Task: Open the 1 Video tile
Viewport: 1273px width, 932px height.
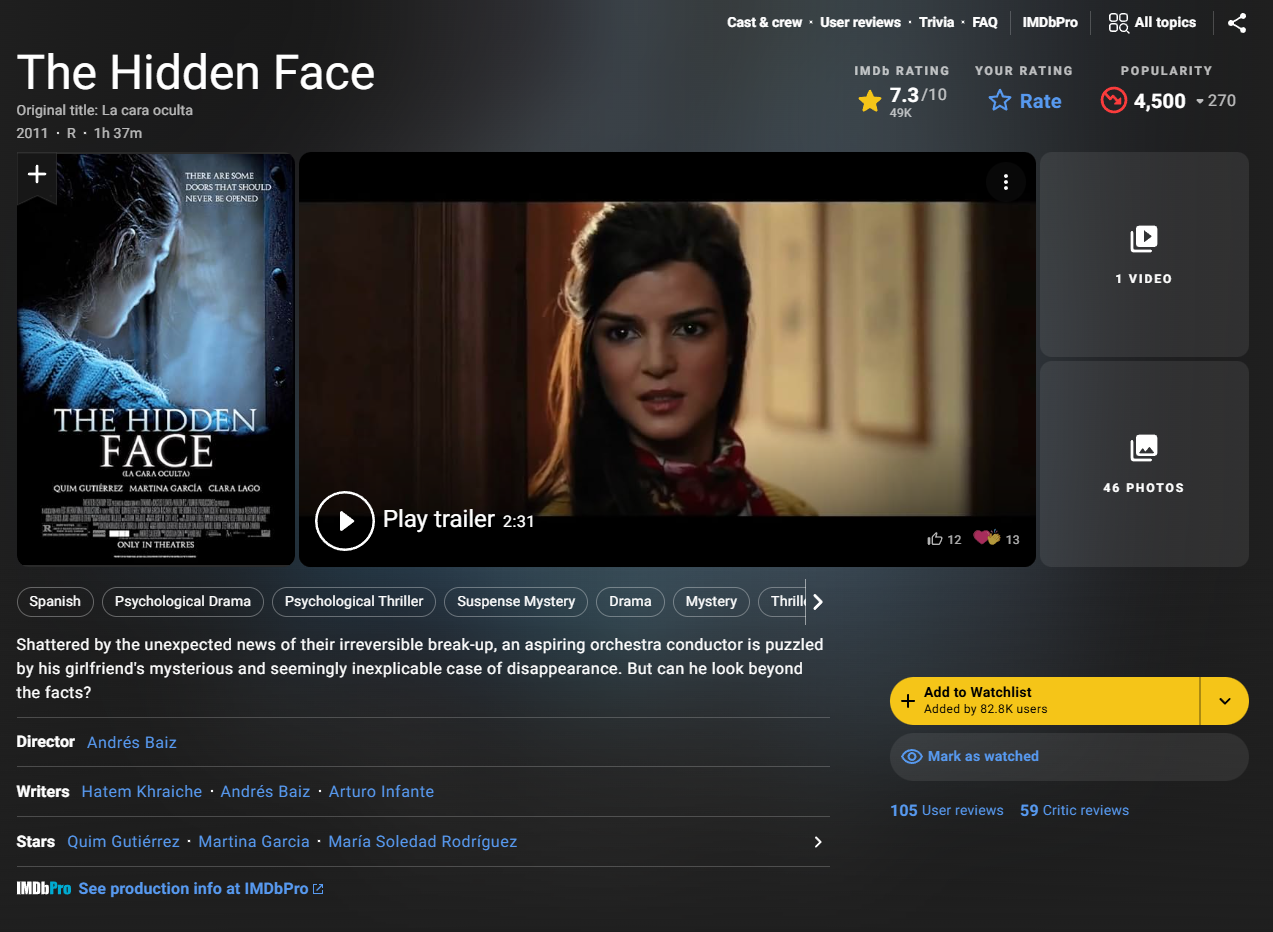Action: tap(1143, 255)
